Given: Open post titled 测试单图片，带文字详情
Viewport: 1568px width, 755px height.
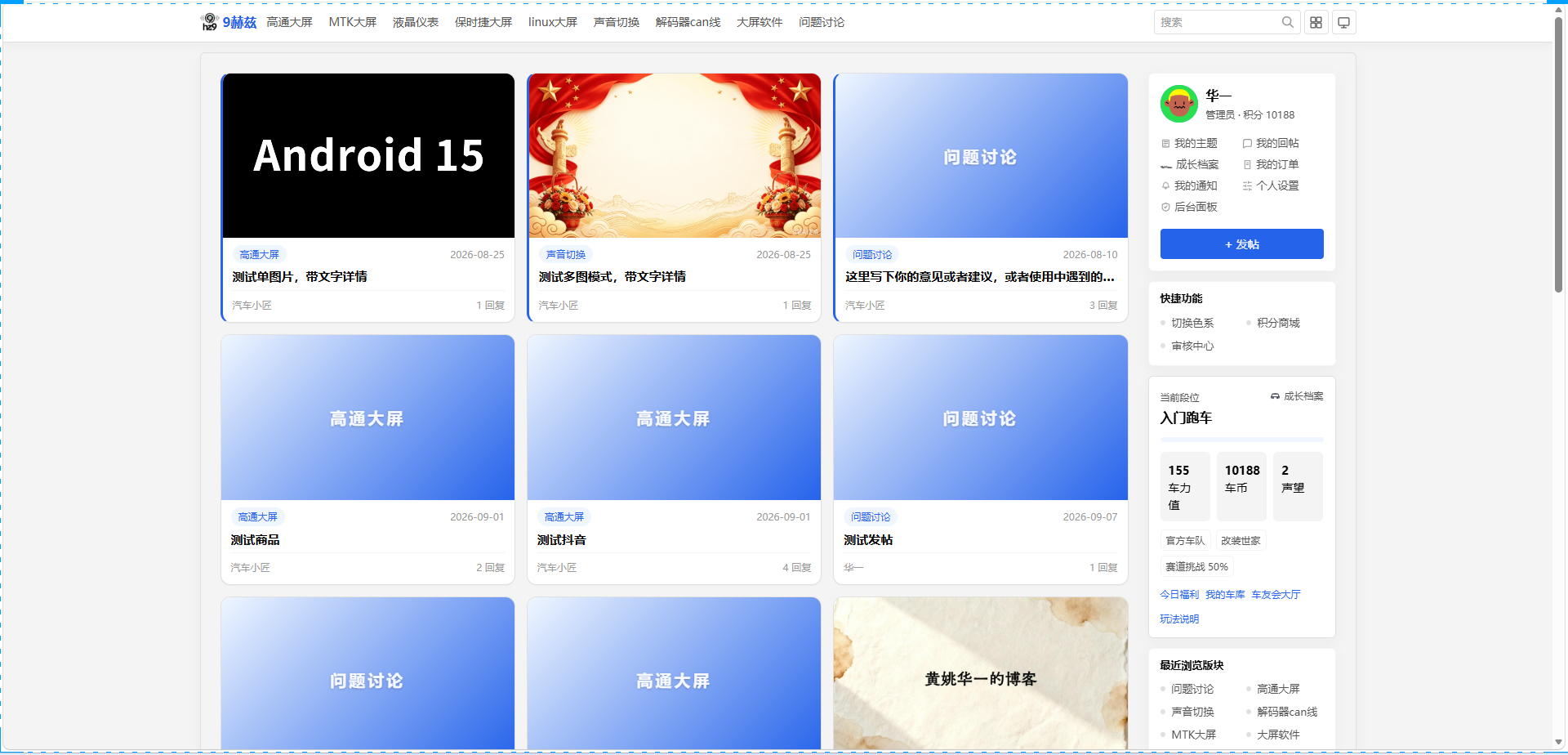Looking at the screenshot, I should coord(300,277).
